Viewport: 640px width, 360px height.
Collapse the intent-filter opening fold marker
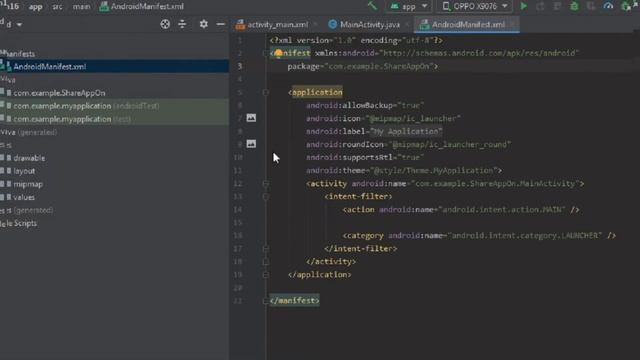[266, 197]
